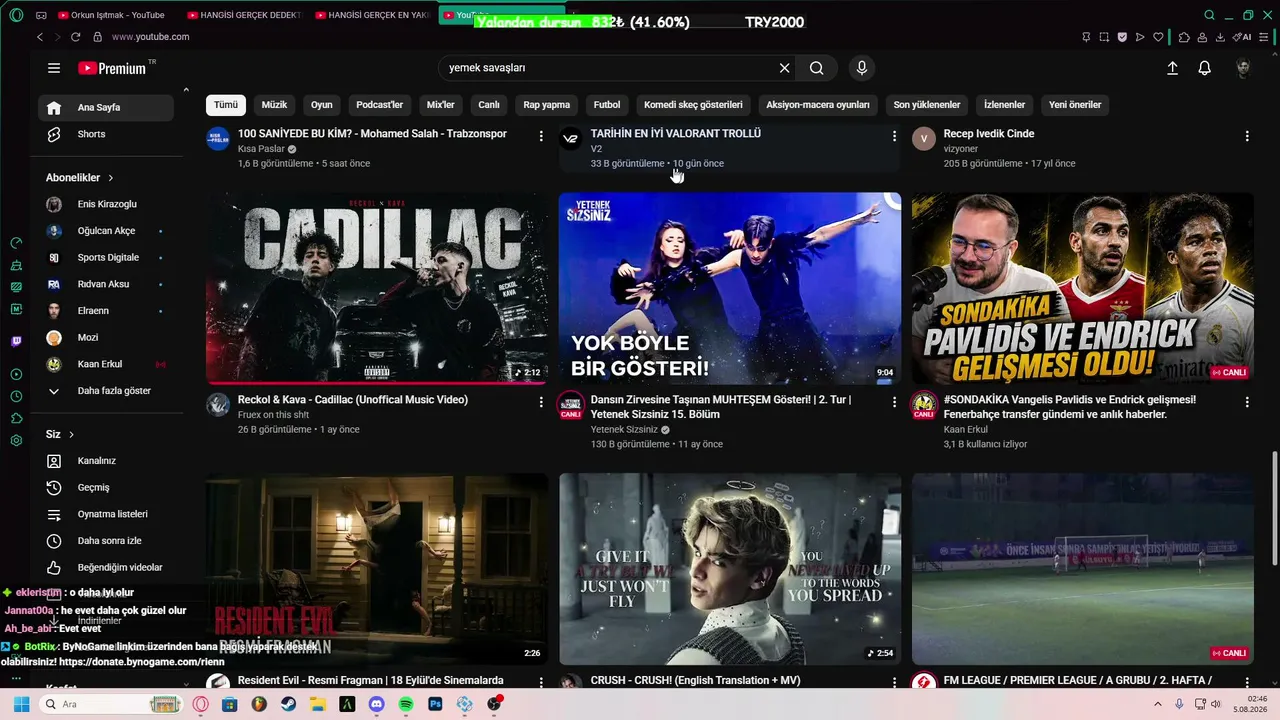This screenshot has height=720, width=1280.
Task: Open Ana Sayfa in the sidebar
Action: [x=106, y=108]
